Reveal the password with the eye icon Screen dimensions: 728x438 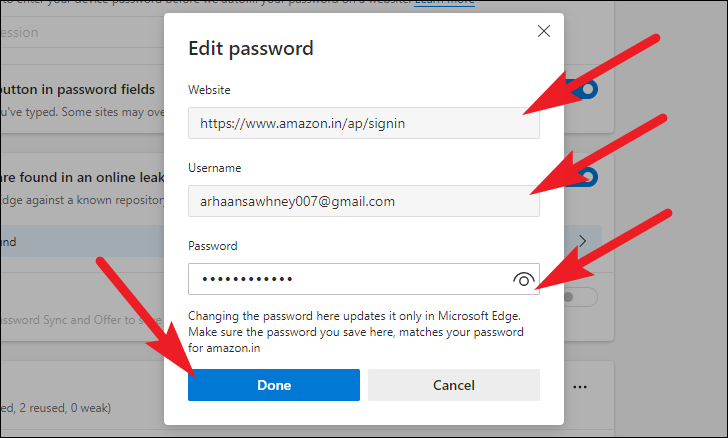pos(523,280)
